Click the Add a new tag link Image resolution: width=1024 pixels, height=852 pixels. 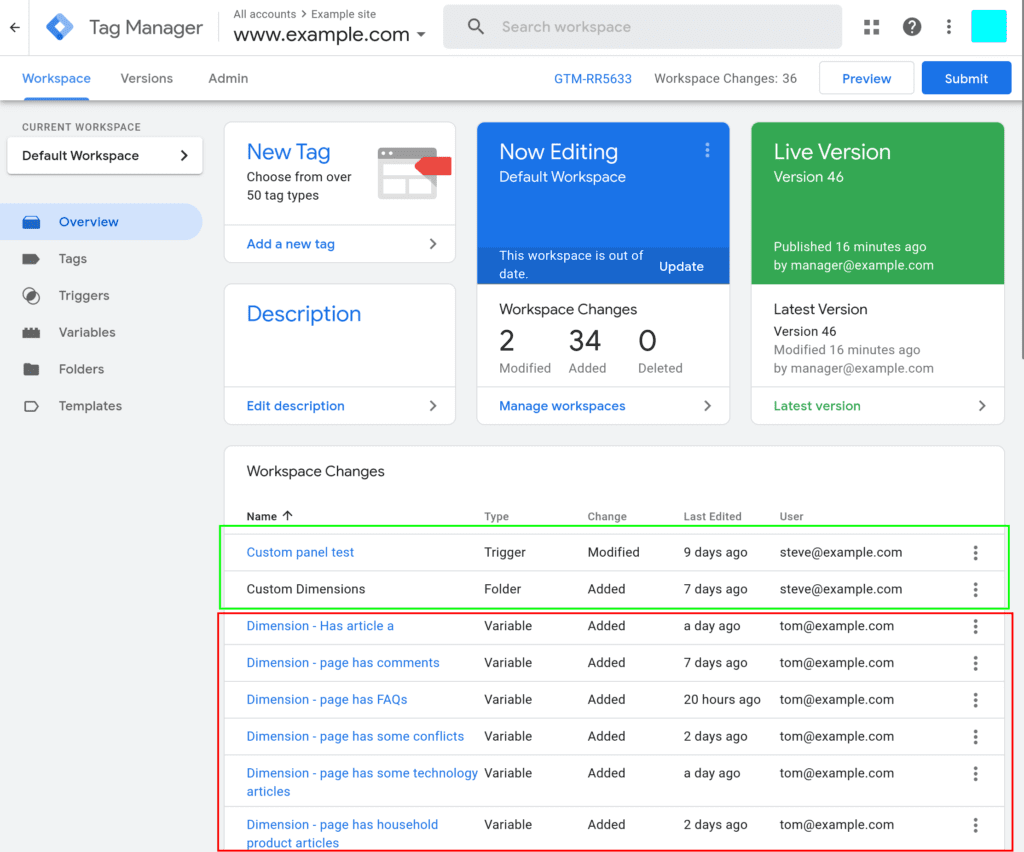tap(291, 244)
